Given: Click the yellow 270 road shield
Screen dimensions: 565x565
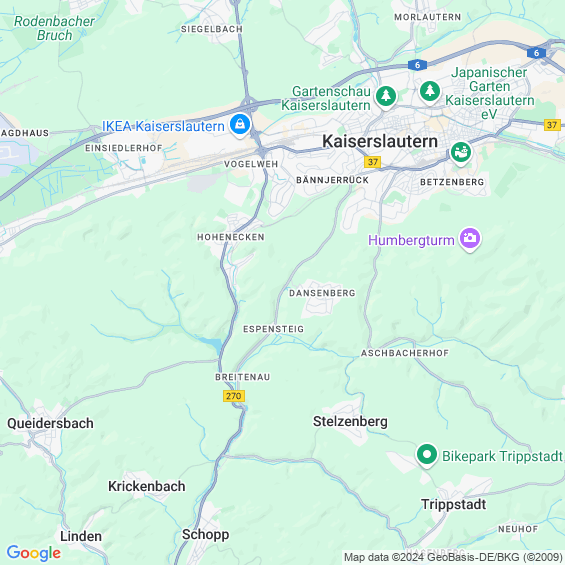Looking at the screenshot, I should [234, 396].
